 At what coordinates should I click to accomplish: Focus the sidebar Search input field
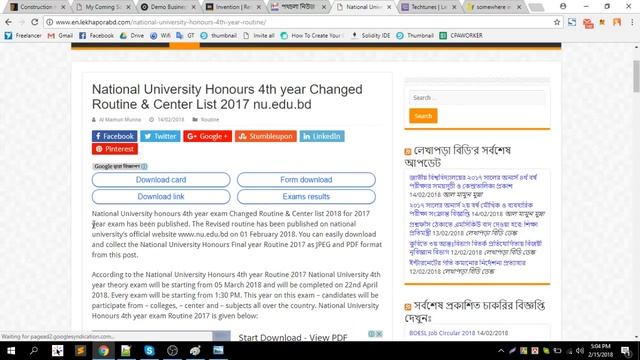pyautogui.click(x=477, y=98)
